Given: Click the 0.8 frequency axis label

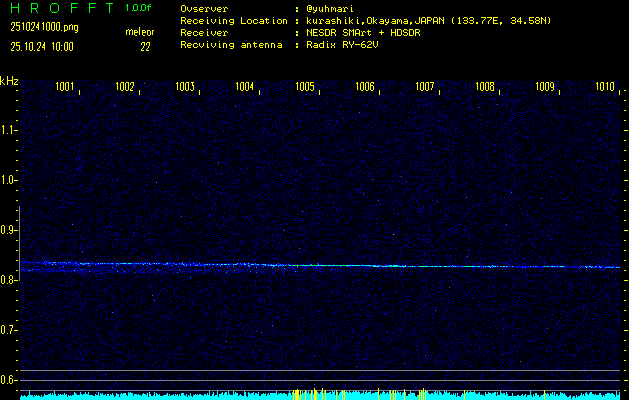Looking at the screenshot, I should 8,280.
